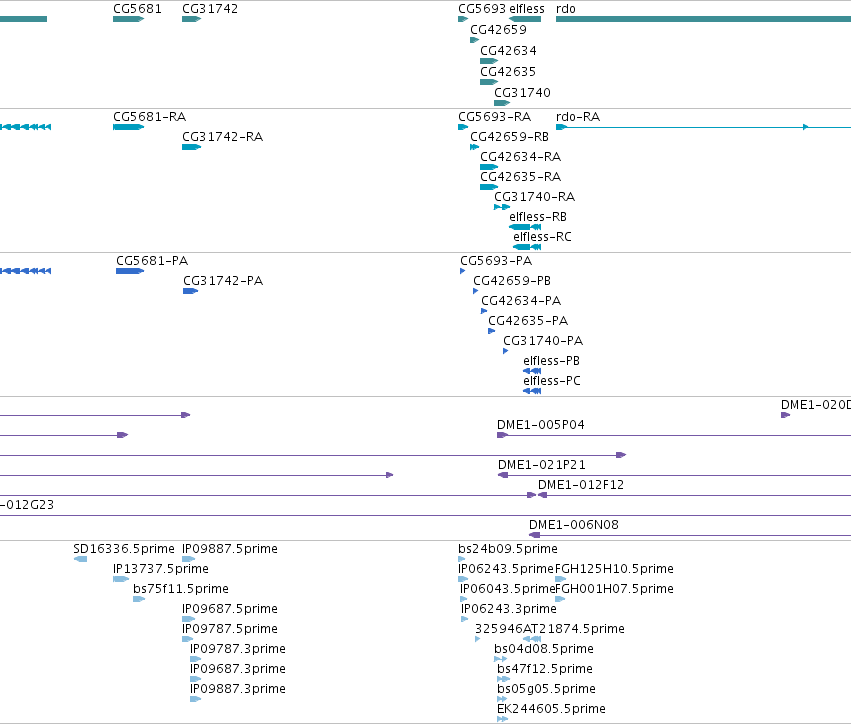Click the bs47f12.5prime EST label

[545, 670]
